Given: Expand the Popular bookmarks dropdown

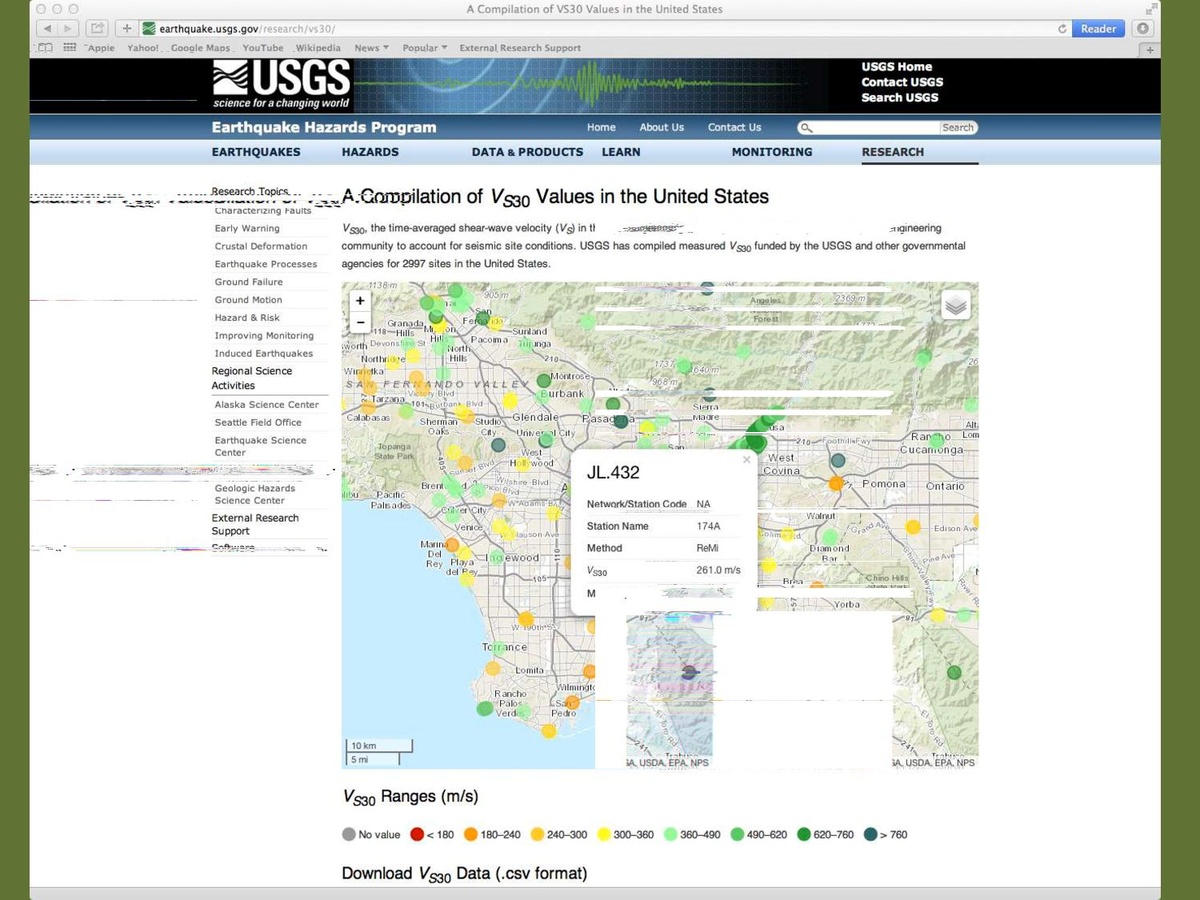Looking at the screenshot, I should tap(424, 48).
